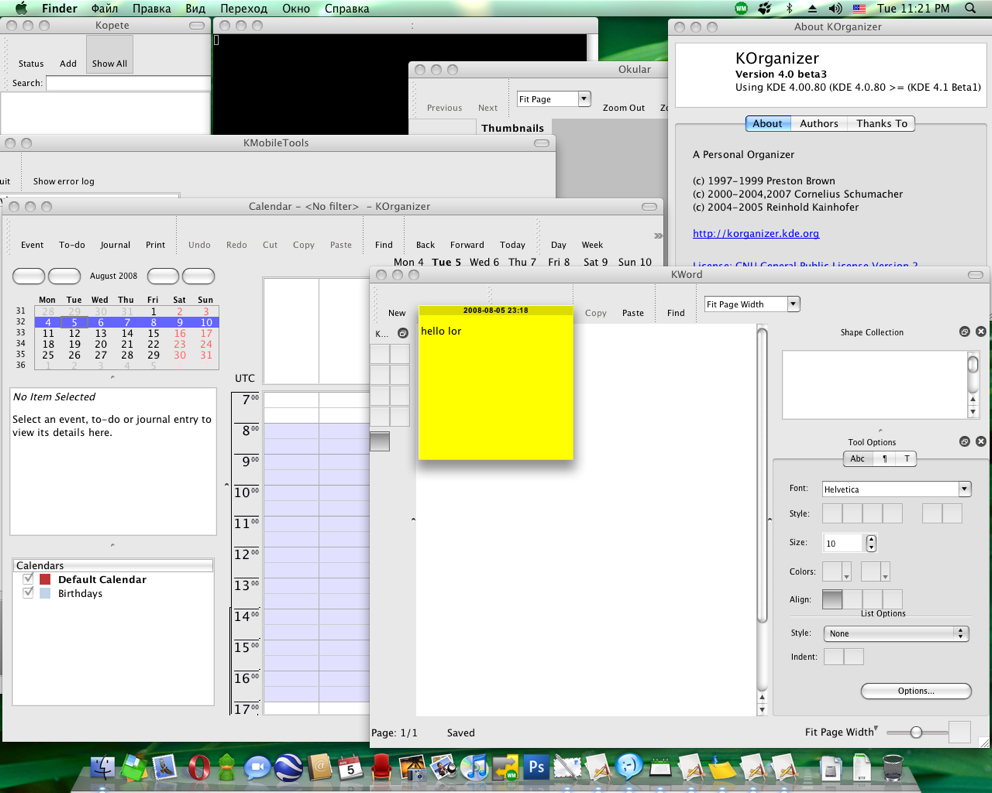Click the Kopete Search input field
Image resolution: width=992 pixels, height=793 pixels.
coord(127,84)
